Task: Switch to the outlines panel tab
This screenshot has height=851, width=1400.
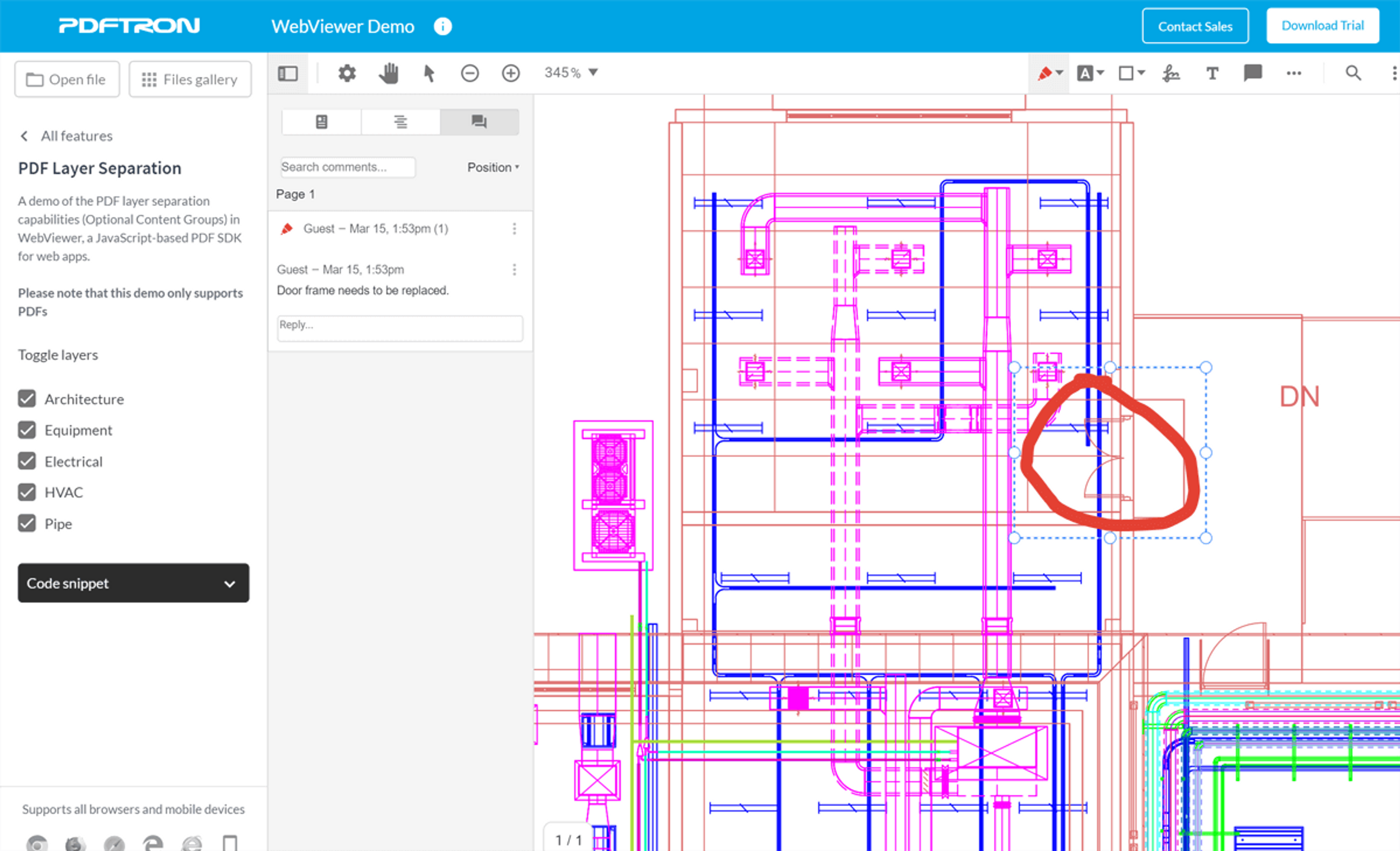Action: pyautogui.click(x=400, y=122)
